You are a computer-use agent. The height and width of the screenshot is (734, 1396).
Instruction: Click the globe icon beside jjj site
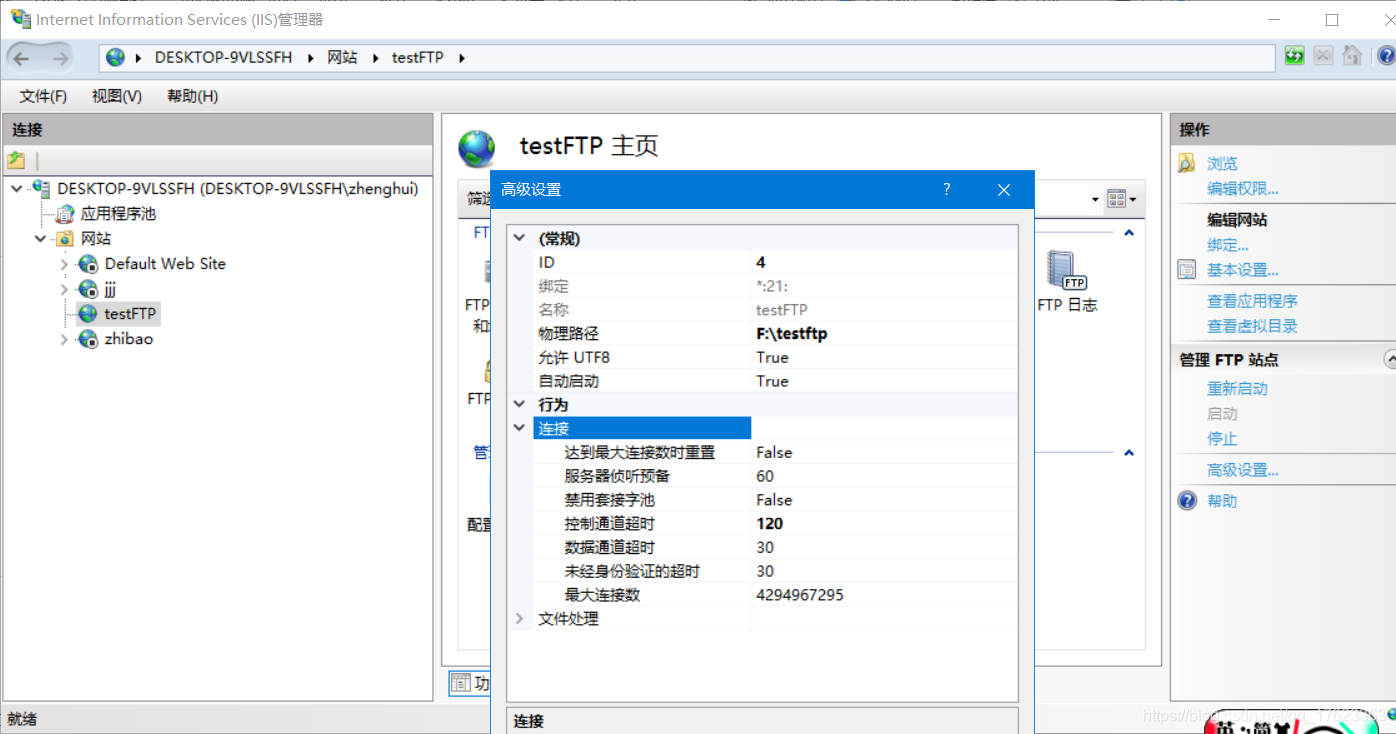88,289
